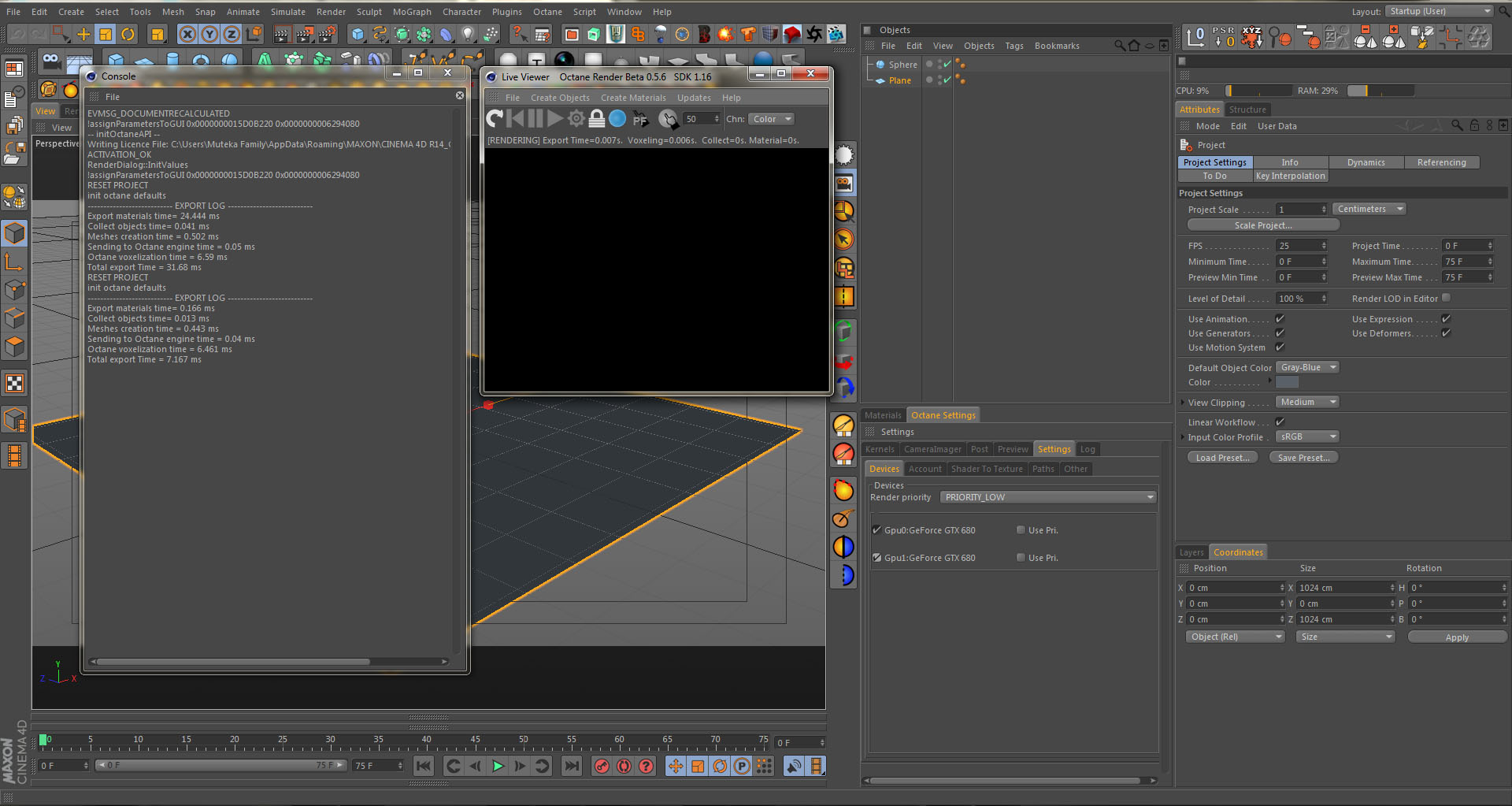Toggle the Use Animation checkbox

point(1280,319)
